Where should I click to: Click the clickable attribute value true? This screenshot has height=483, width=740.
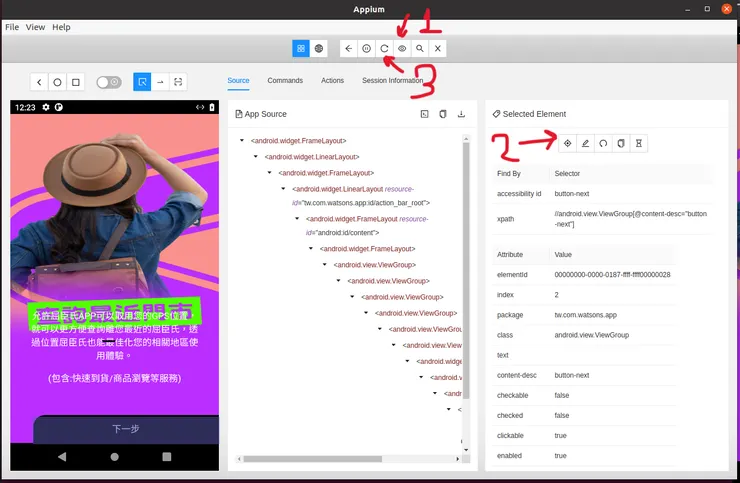point(560,435)
